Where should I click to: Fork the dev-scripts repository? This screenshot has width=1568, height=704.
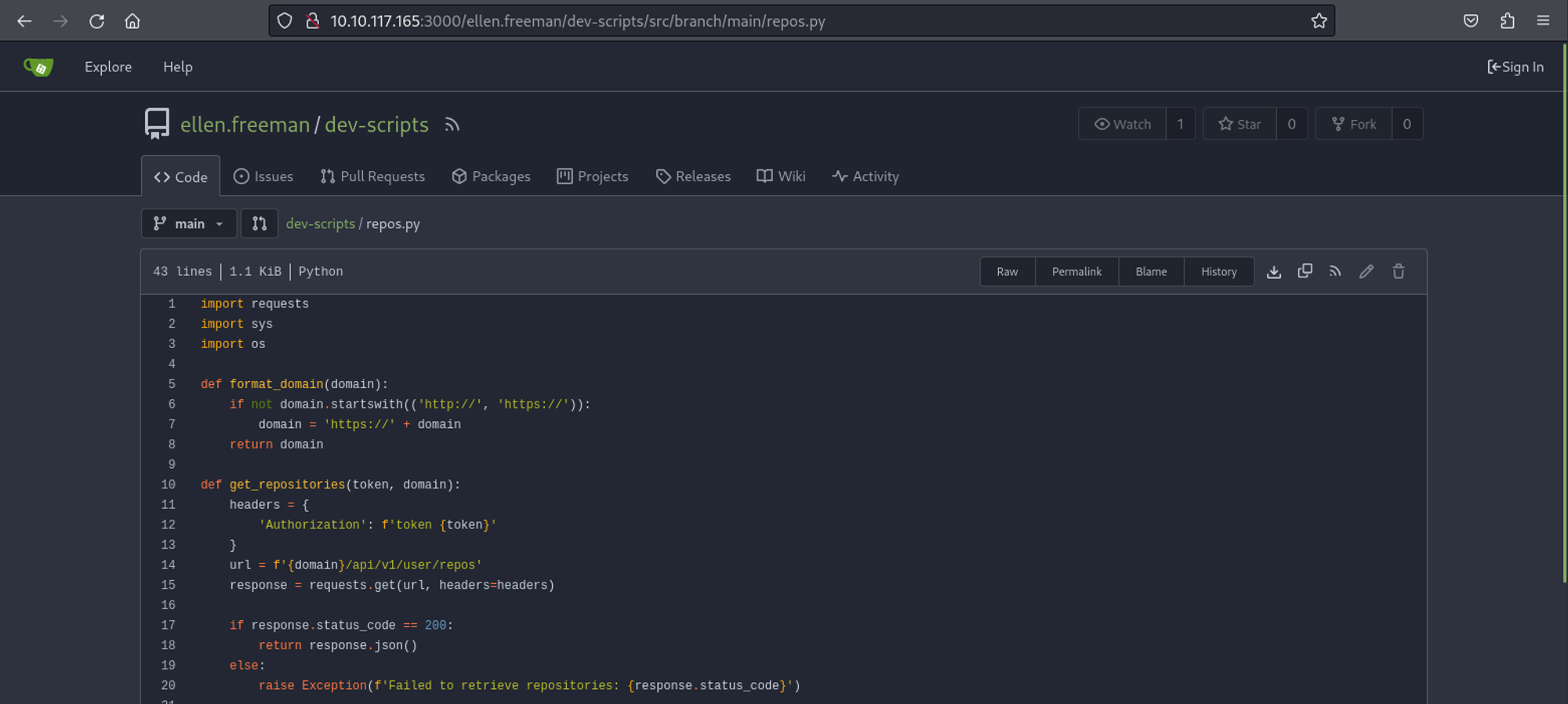1354,124
